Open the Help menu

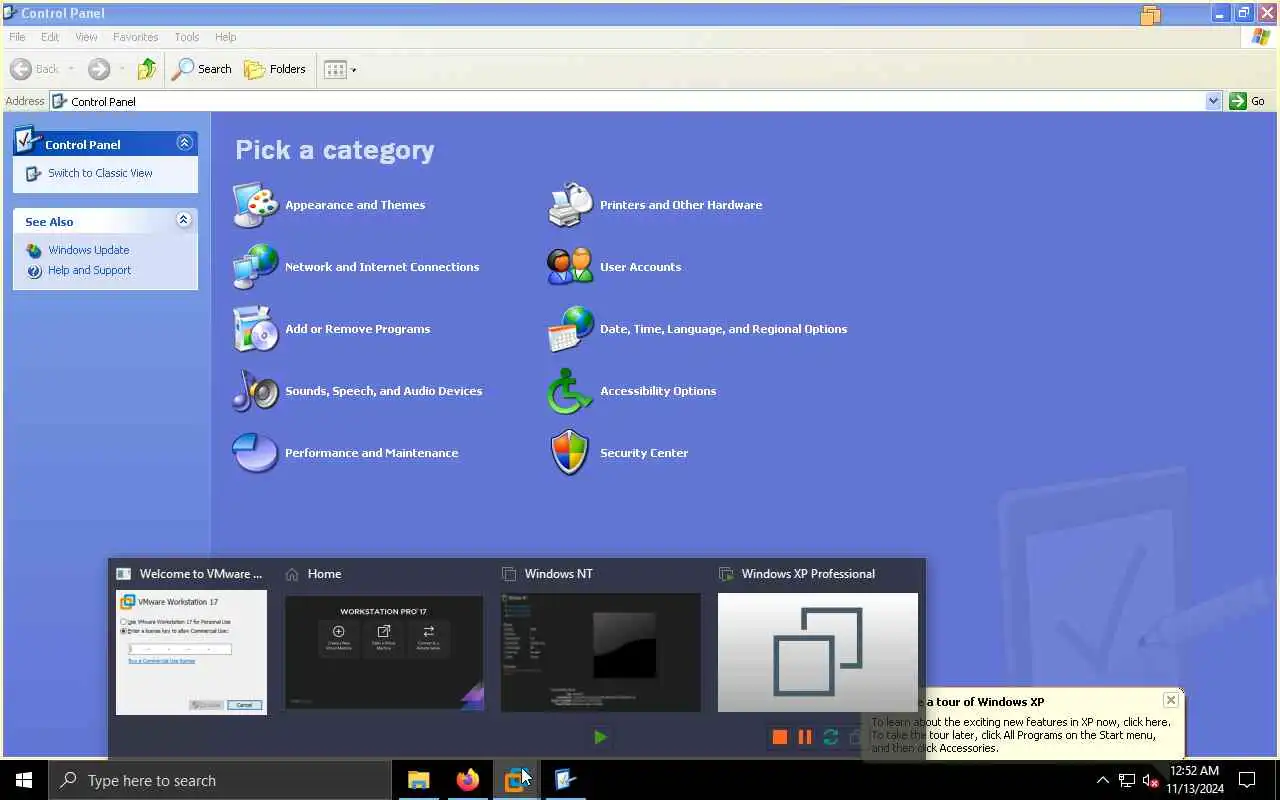point(226,37)
